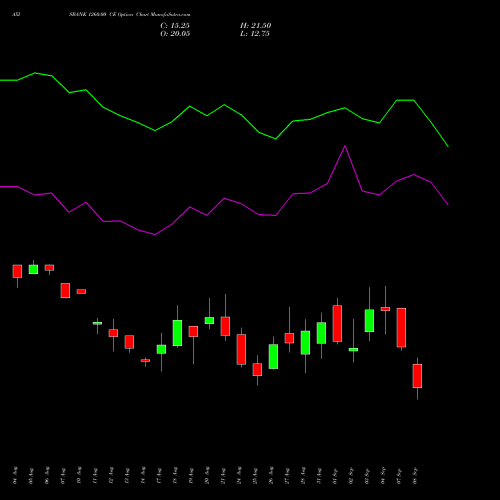
Task: Select the tall red candle above 01 Sep
Action: 337,323
